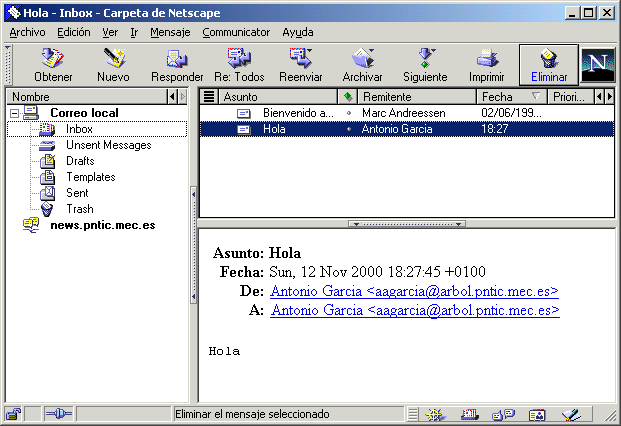This screenshot has height=426, width=621.
Task: Click the window size grip in the corner
Action: click(610, 415)
